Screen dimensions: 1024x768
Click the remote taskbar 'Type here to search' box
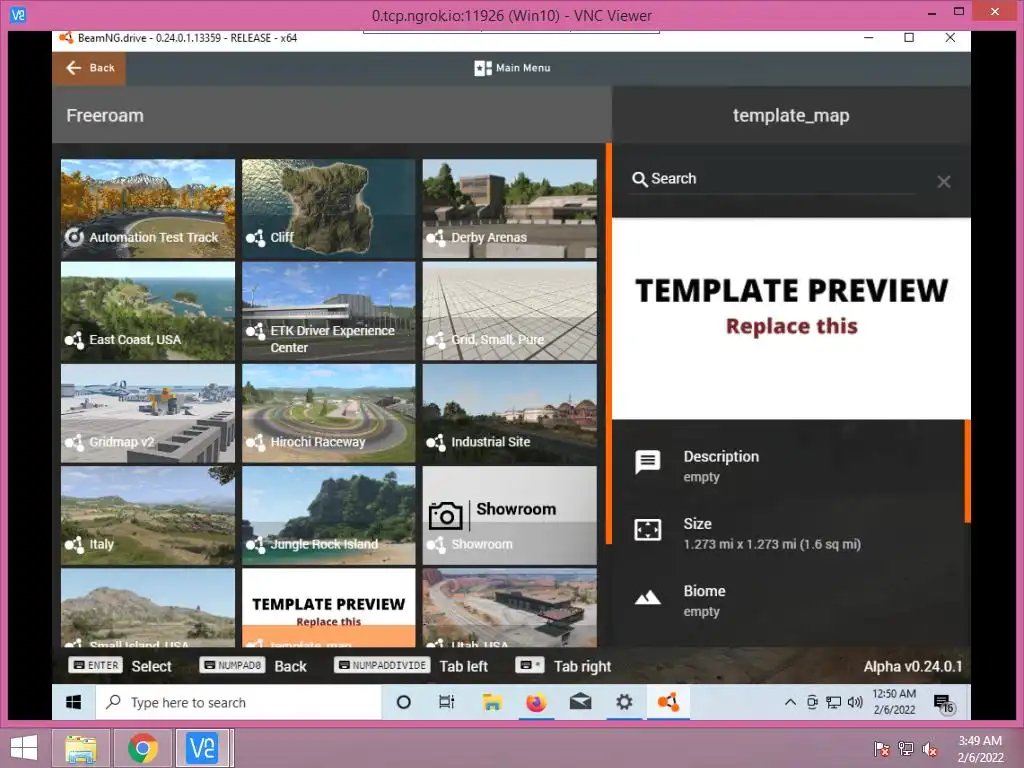click(239, 702)
